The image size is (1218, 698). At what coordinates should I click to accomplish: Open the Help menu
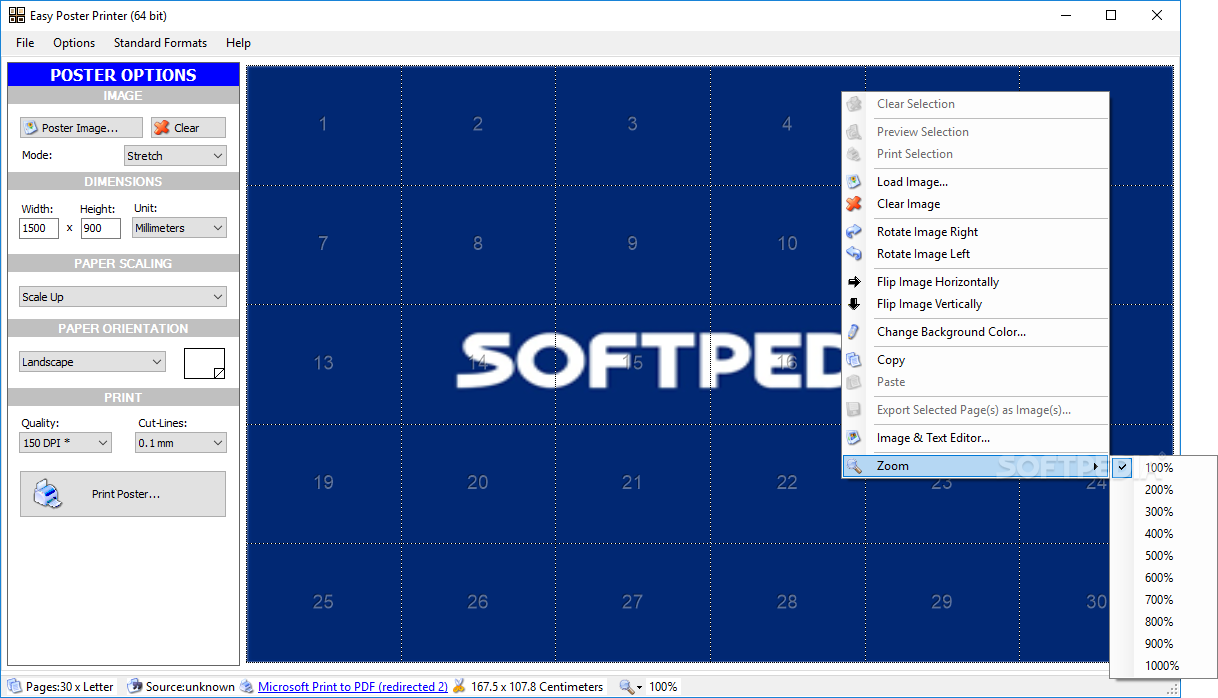click(x=238, y=43)
